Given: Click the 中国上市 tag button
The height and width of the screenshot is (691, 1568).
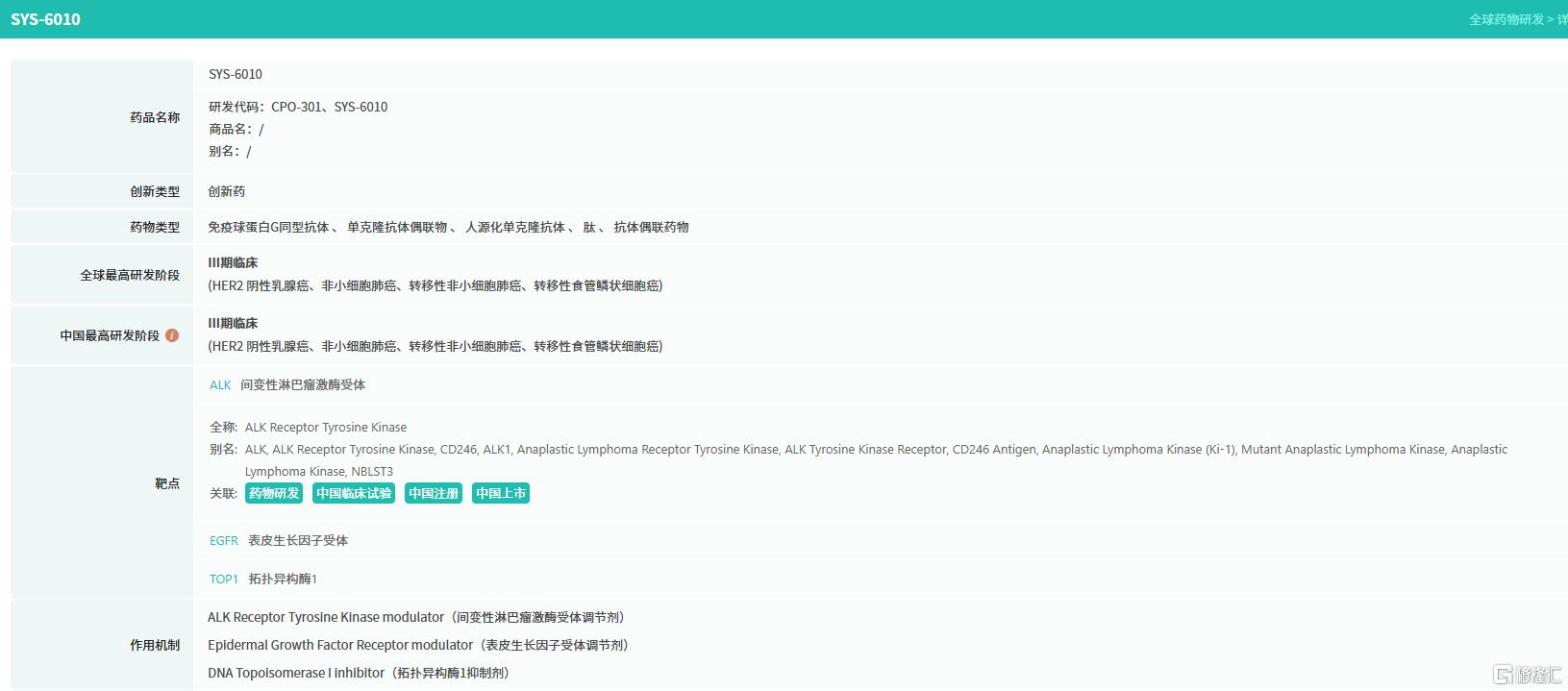Looking at the screenshot, I should pos(501,493).
